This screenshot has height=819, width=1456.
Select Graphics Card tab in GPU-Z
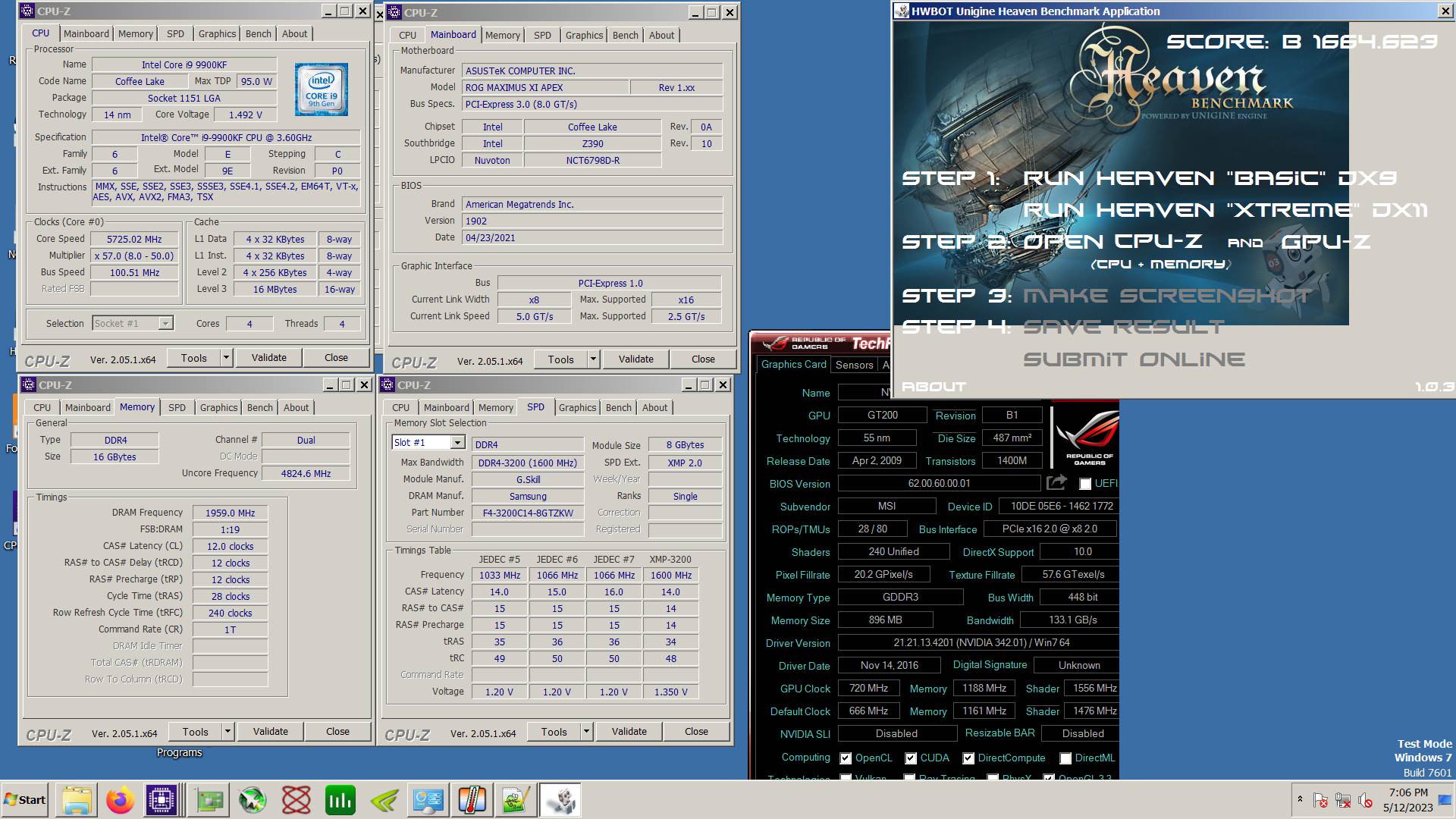pos(793,364)
